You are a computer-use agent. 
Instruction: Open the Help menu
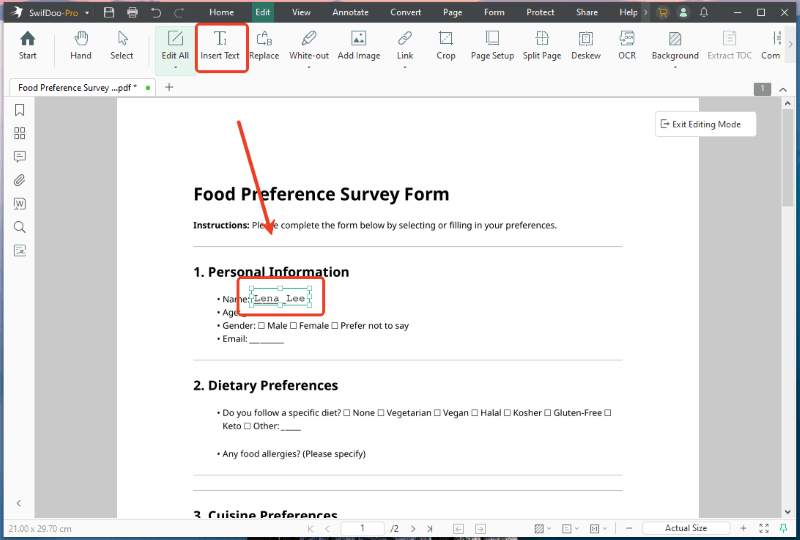(628, 12)
